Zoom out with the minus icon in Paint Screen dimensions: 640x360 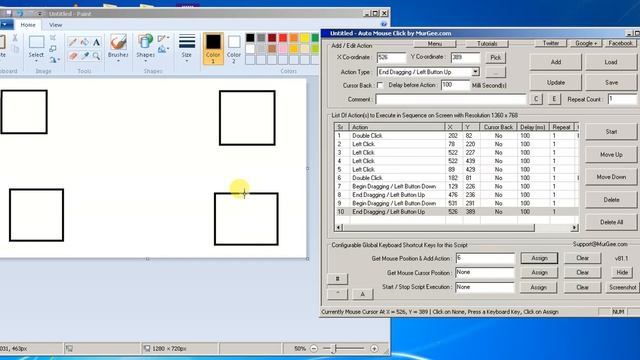pyautogui.click(x=313, y=349)
